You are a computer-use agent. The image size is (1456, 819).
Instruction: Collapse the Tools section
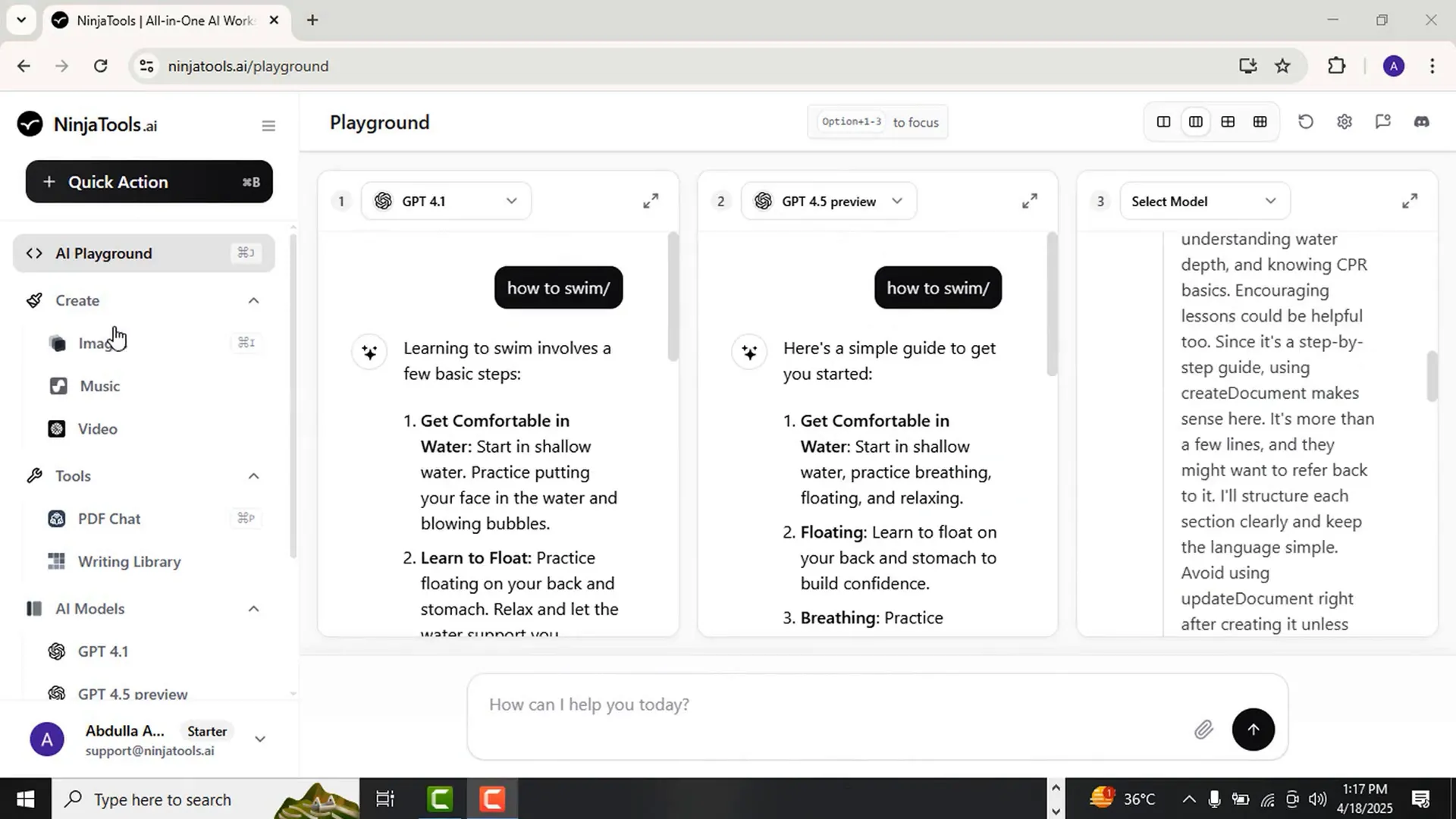click(253, 476)
